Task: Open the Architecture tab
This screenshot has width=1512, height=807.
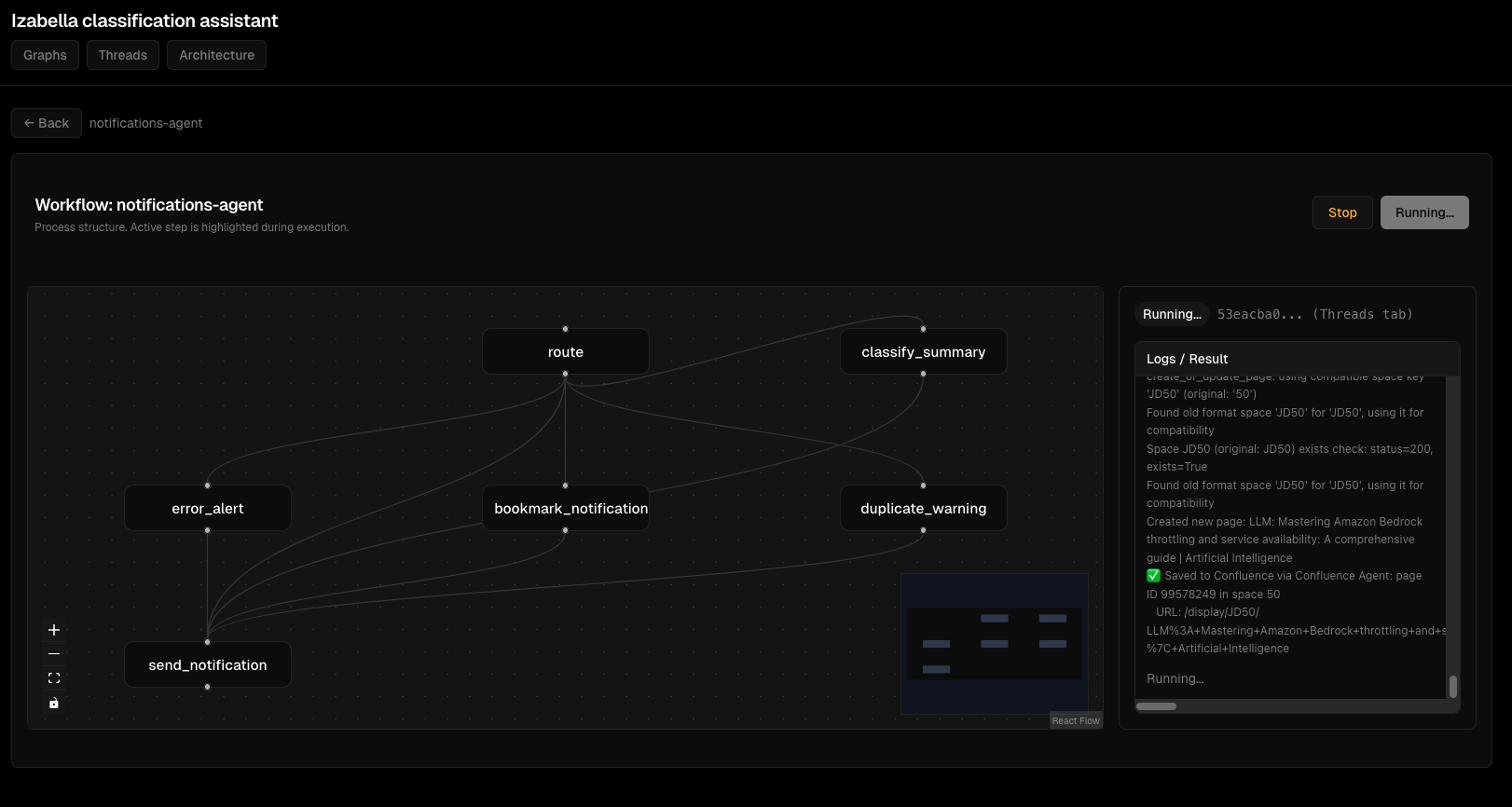Action: coord(216,55)
